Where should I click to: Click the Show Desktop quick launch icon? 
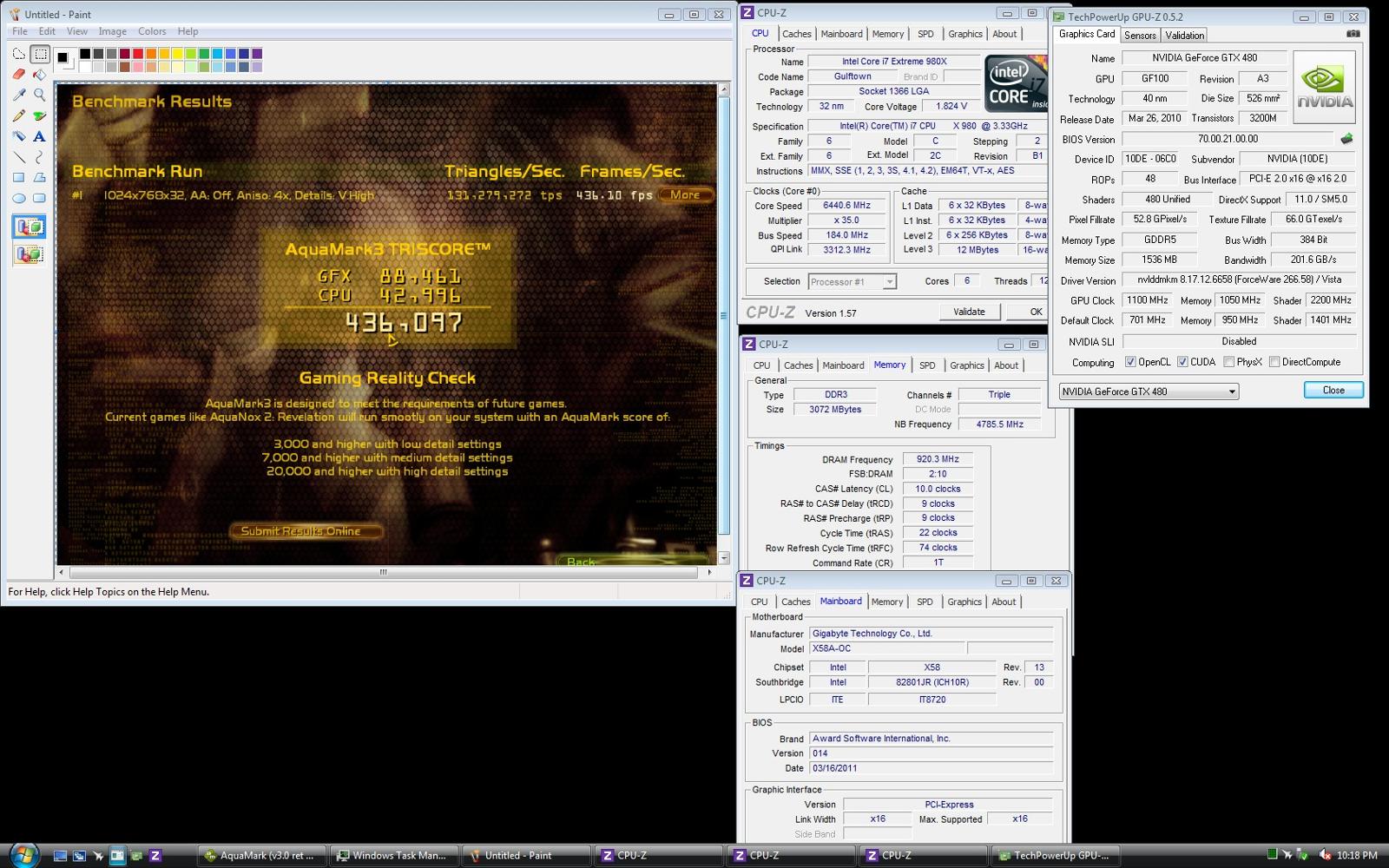(60, 856)
